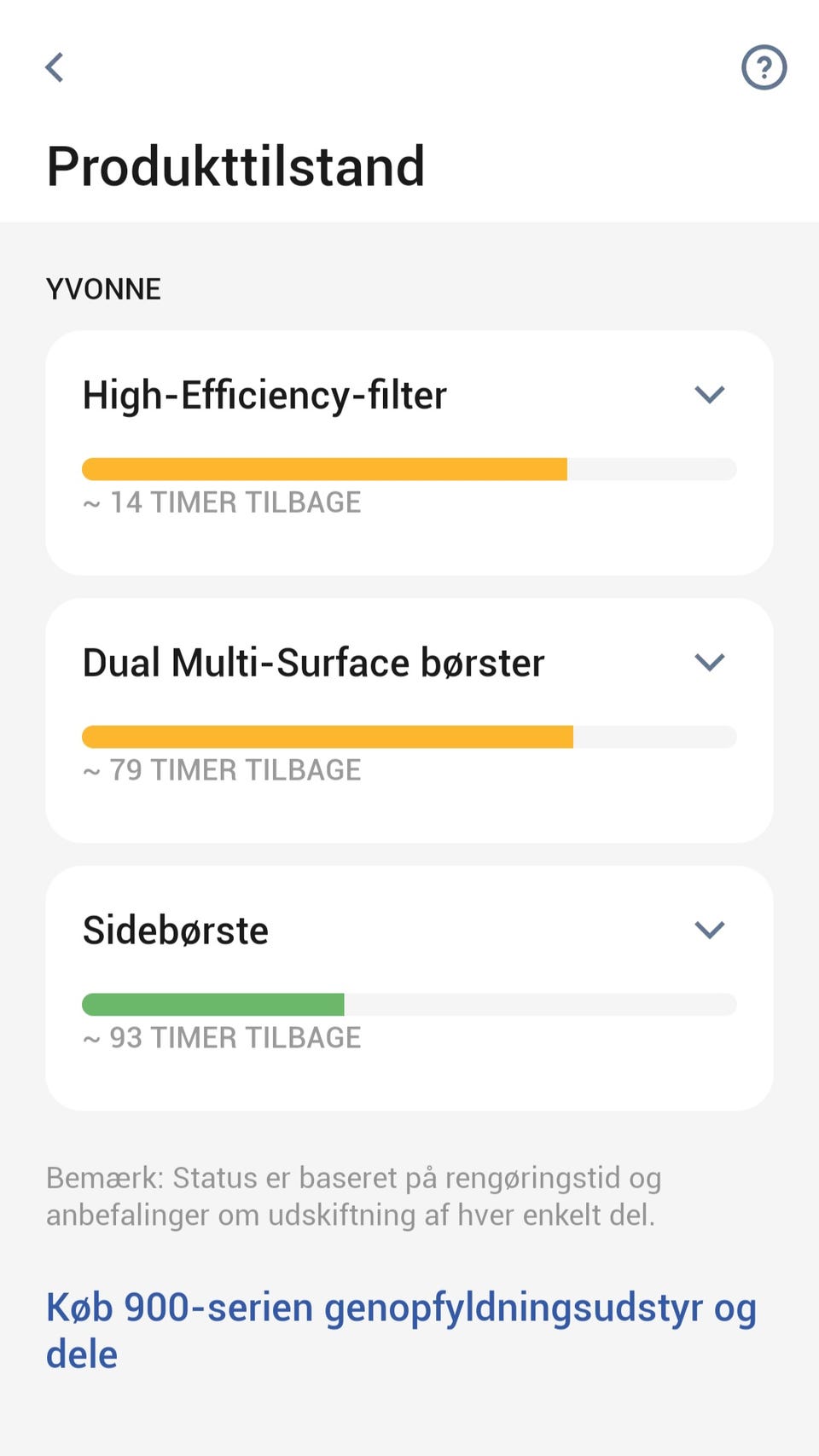Tap the Produkttilstand page heading

[235, 166]
